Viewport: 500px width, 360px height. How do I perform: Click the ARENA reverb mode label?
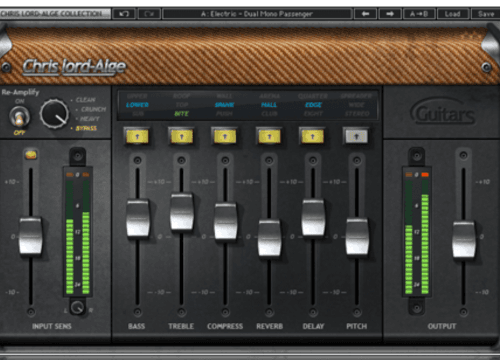(269, 96)
